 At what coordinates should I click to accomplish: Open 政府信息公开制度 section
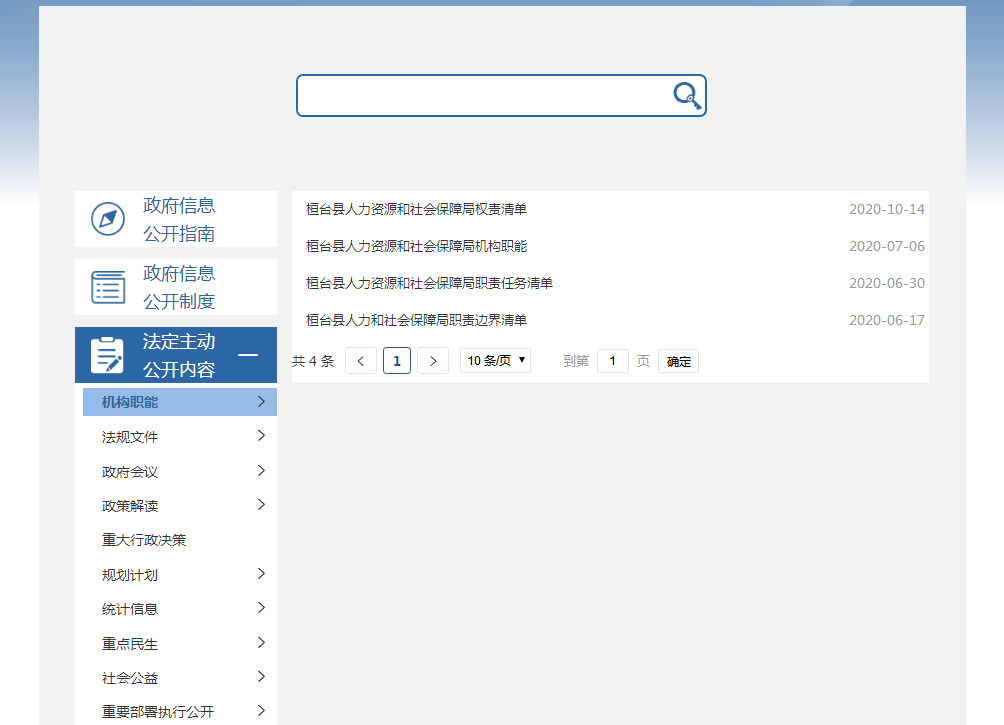(176, 287)
